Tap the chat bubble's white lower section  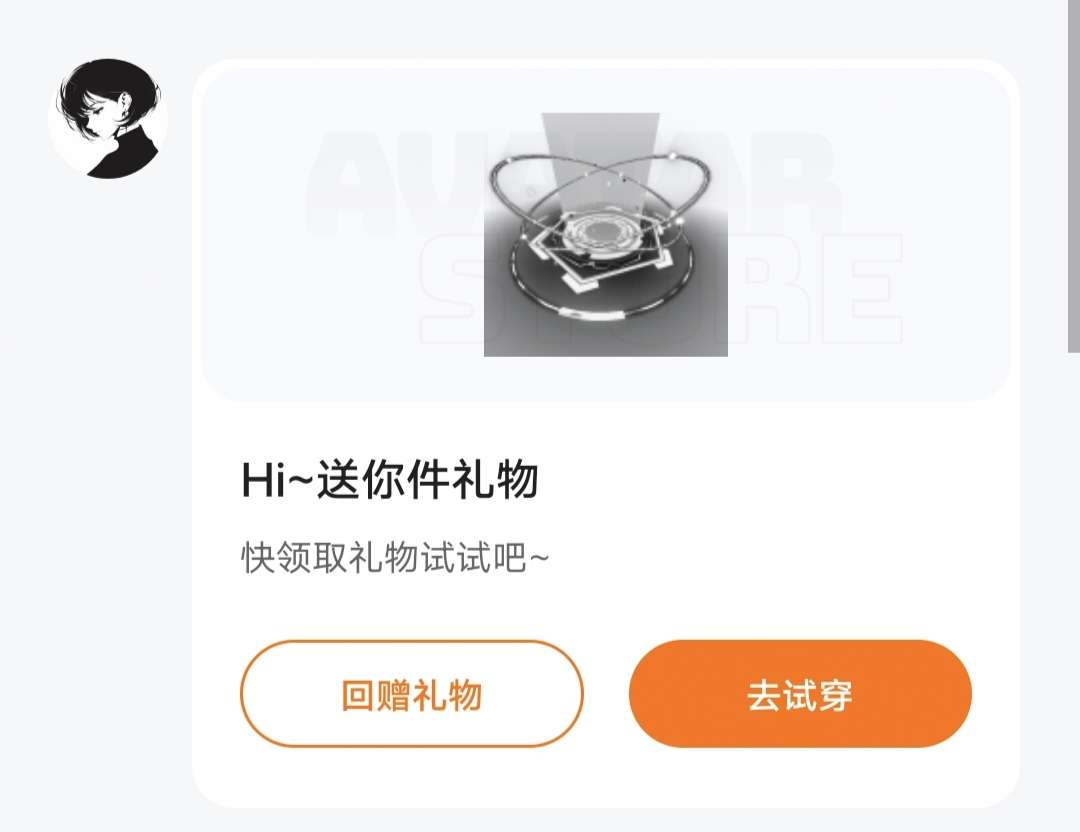606,605
